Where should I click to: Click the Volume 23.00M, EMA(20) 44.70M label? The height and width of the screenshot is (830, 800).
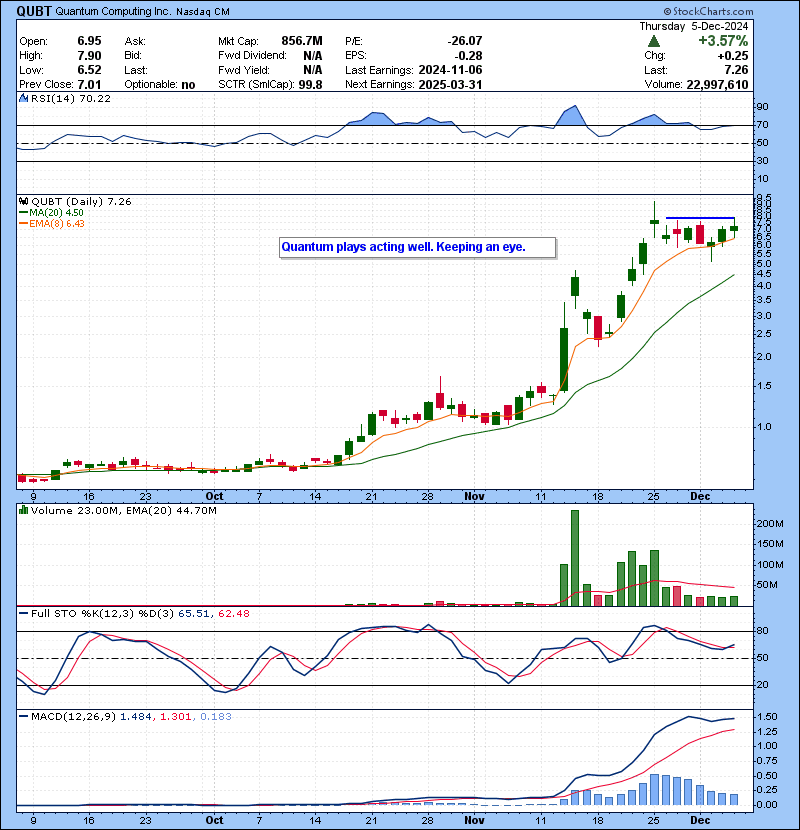123,510
